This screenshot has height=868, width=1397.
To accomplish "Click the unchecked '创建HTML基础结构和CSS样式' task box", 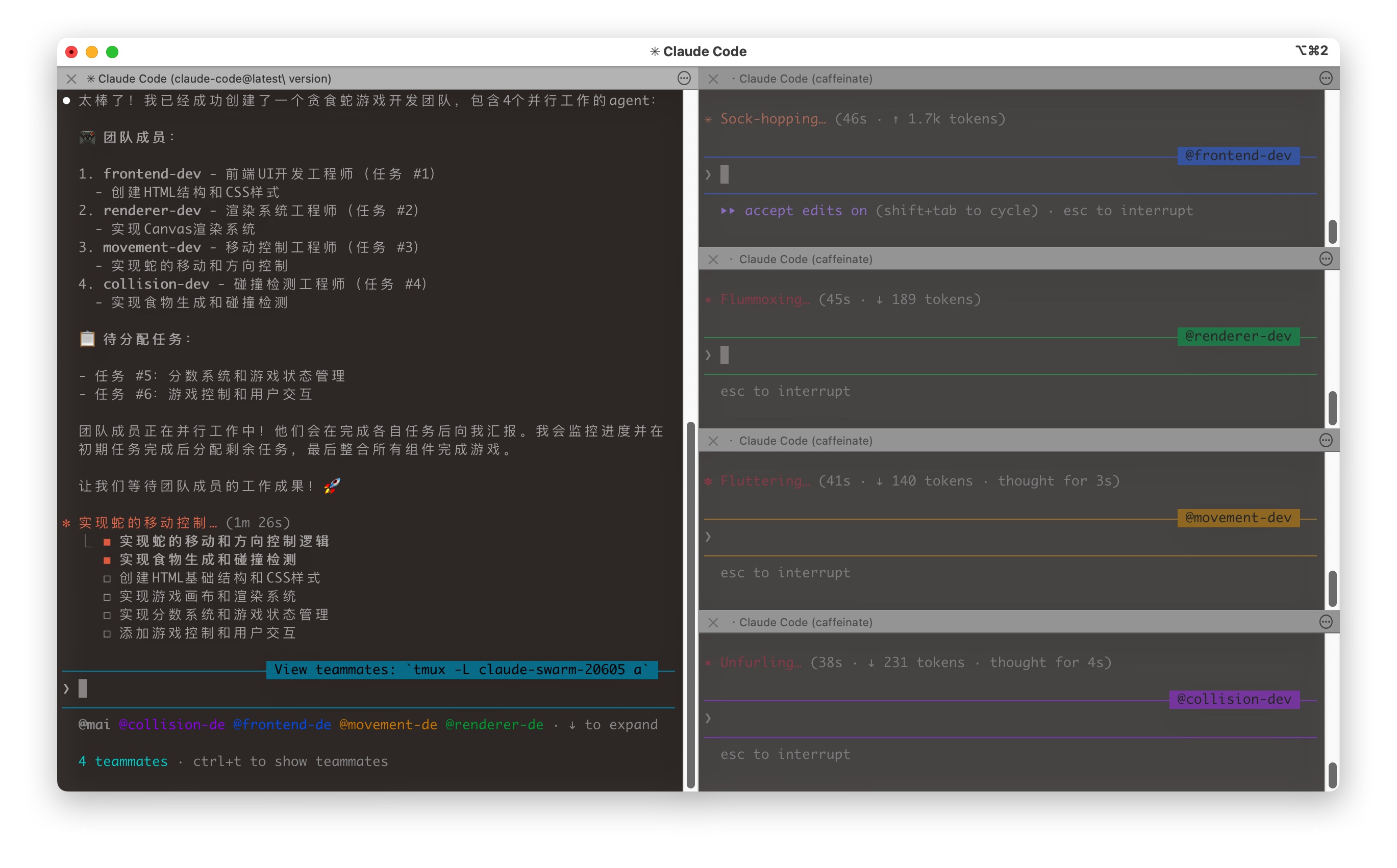I will 107,579.
